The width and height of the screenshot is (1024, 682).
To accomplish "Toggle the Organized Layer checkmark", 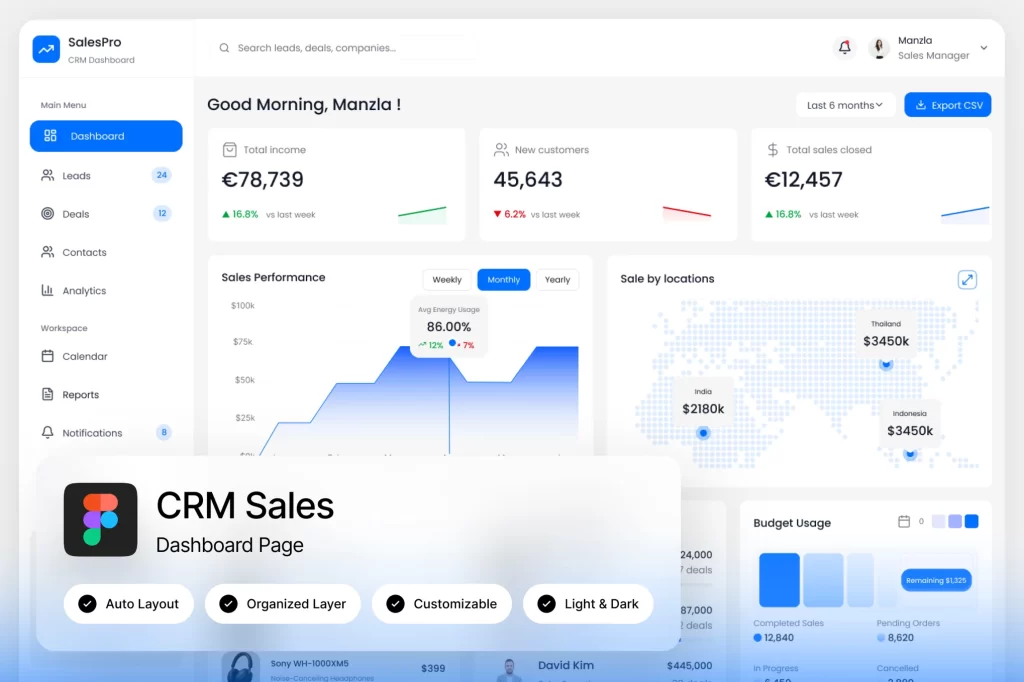I will [x=229, y=604].
